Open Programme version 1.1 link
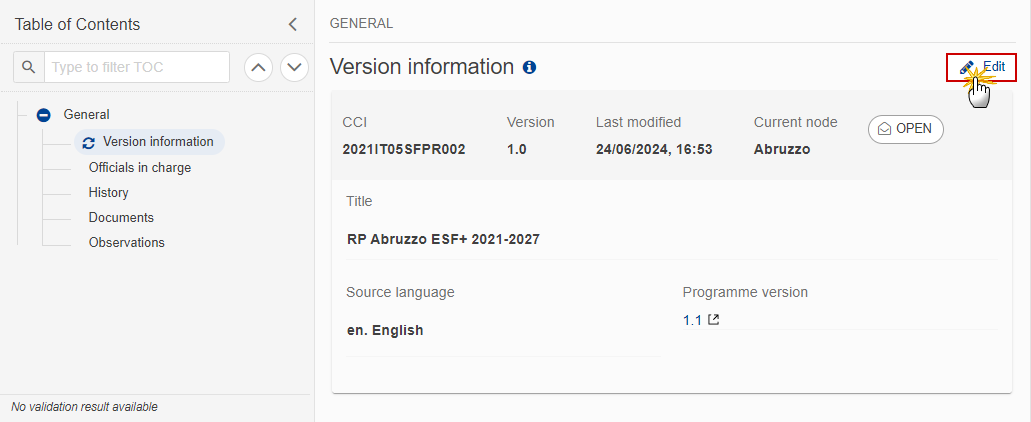Screen dimensions: 1031x422 click(692, 321)
